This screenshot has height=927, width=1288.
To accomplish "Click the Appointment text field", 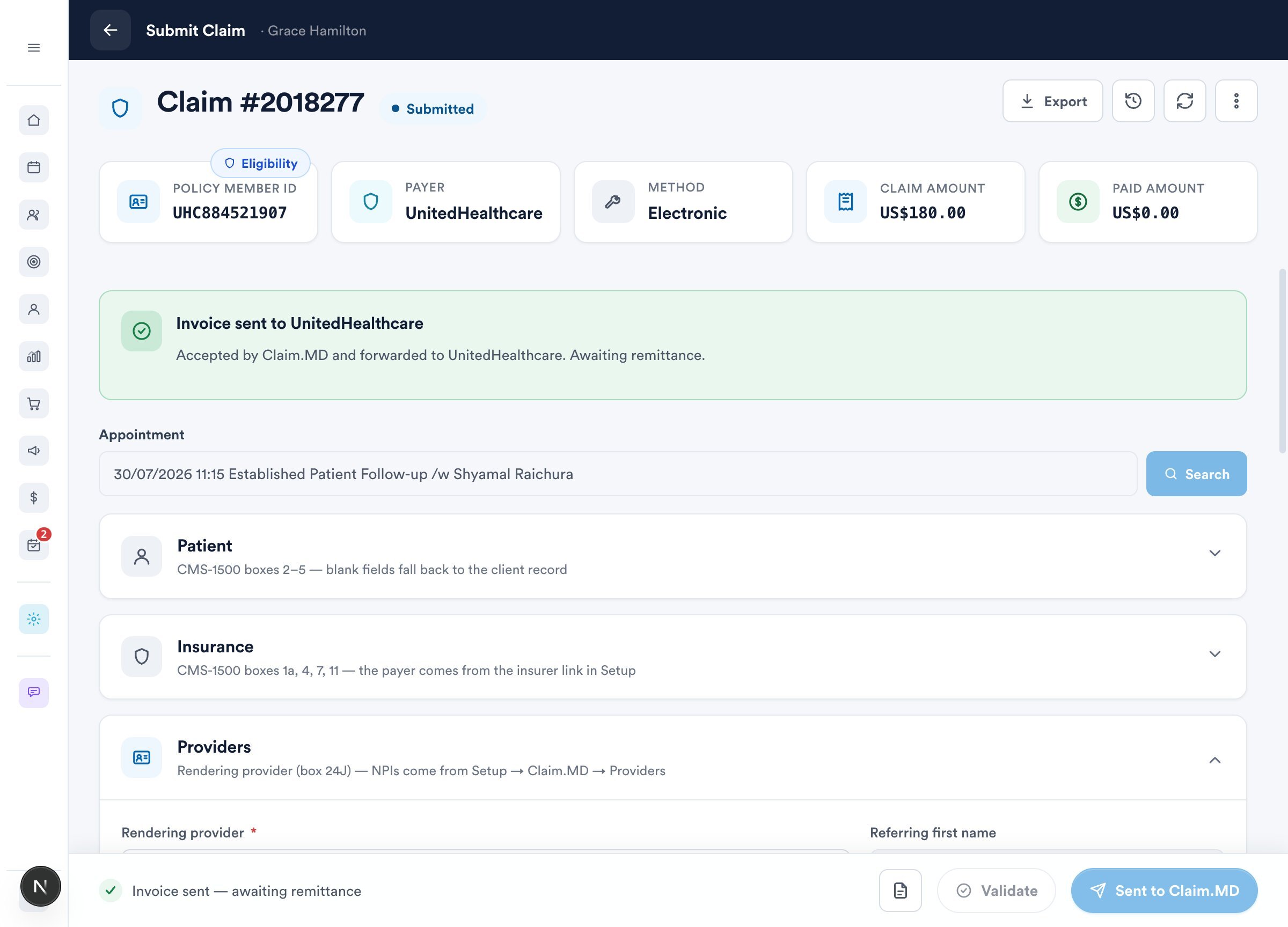I will coord(618,474).
